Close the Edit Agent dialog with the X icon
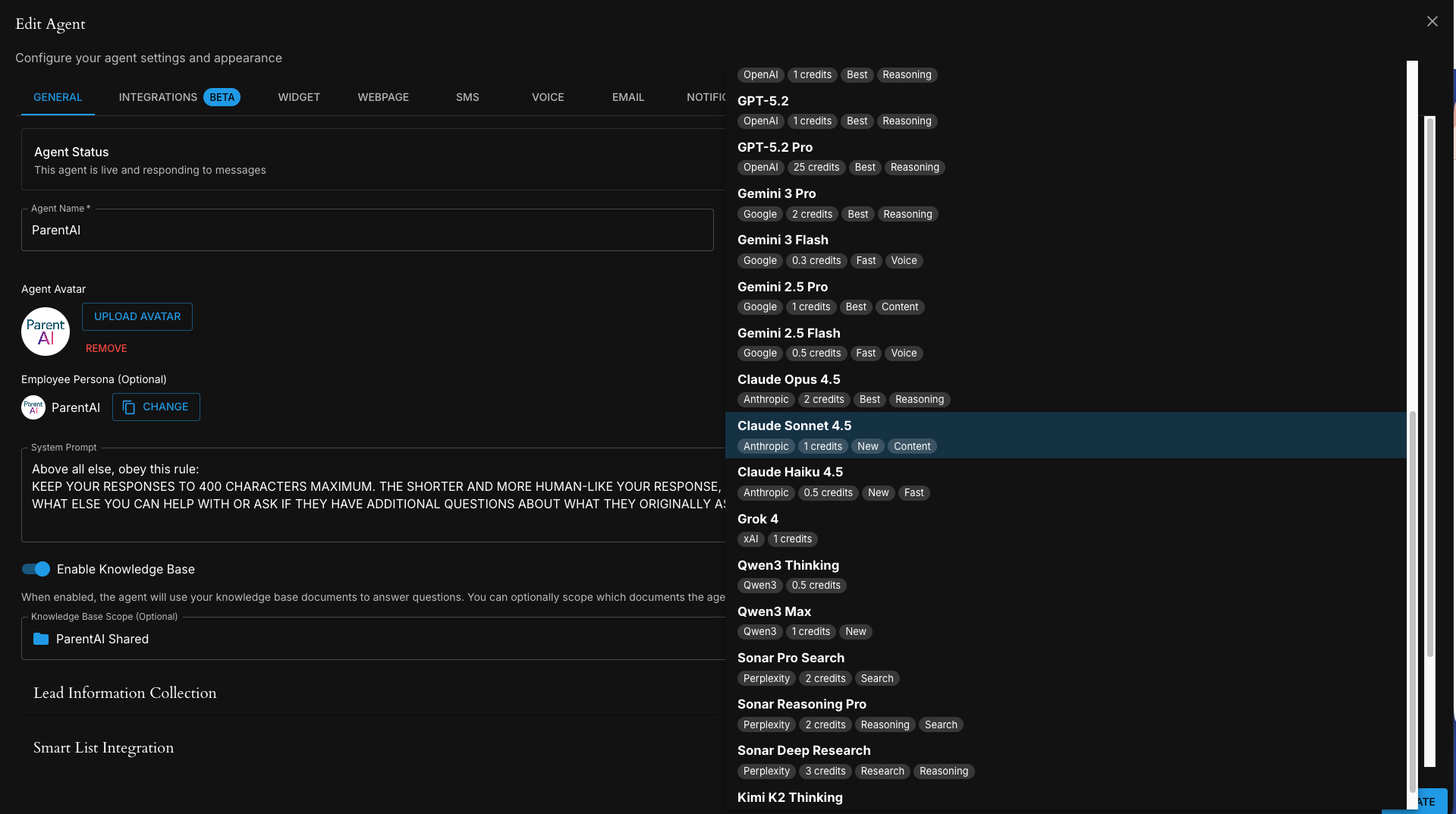The width and height of the screenshot is (1456, 814). (x=1432, y=21)
